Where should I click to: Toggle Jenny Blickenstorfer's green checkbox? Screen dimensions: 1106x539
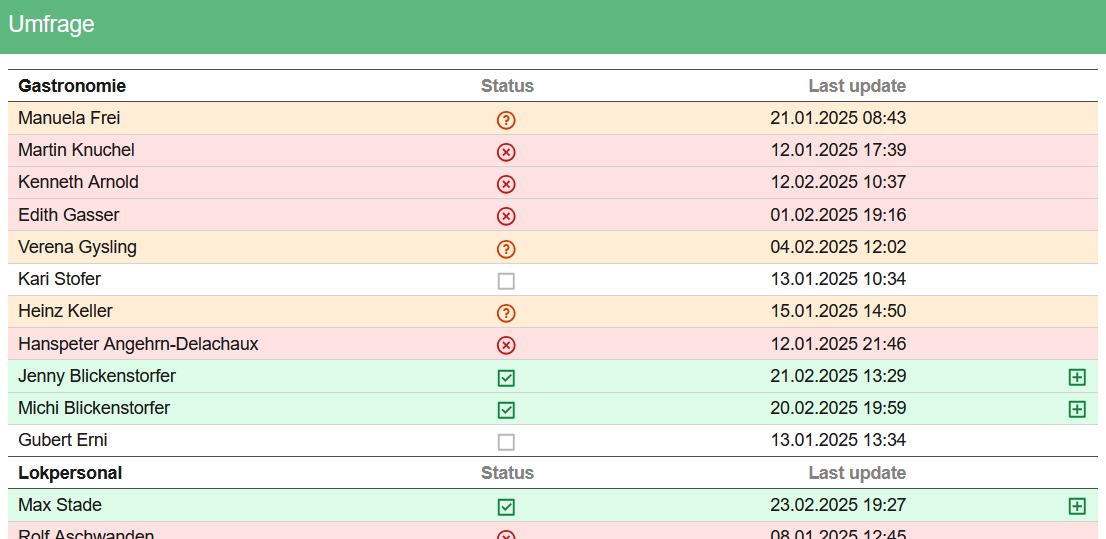click(506, 378)
